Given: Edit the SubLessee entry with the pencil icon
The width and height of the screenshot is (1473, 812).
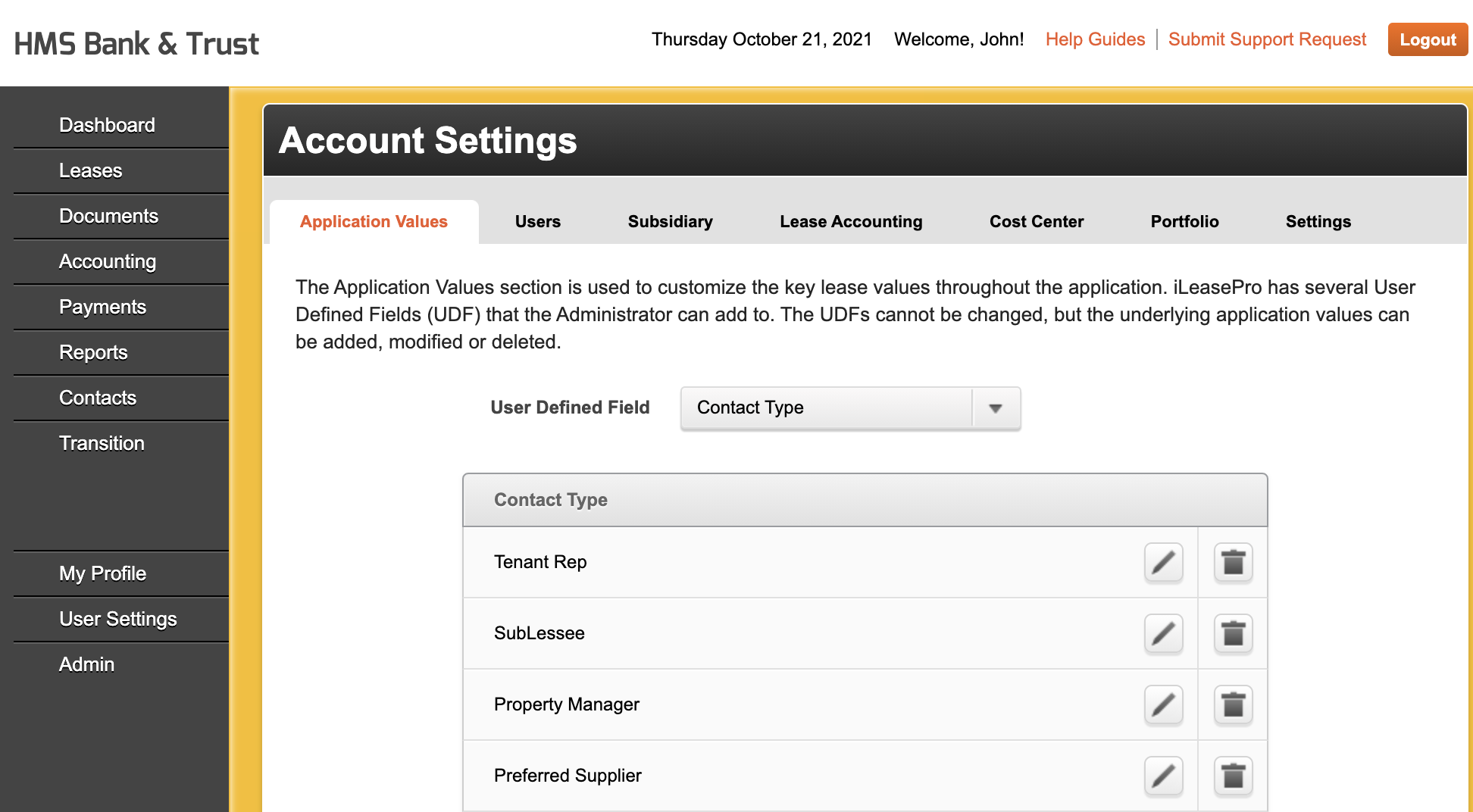Looking at the screenshot, I should click(x=1163, y=633).
